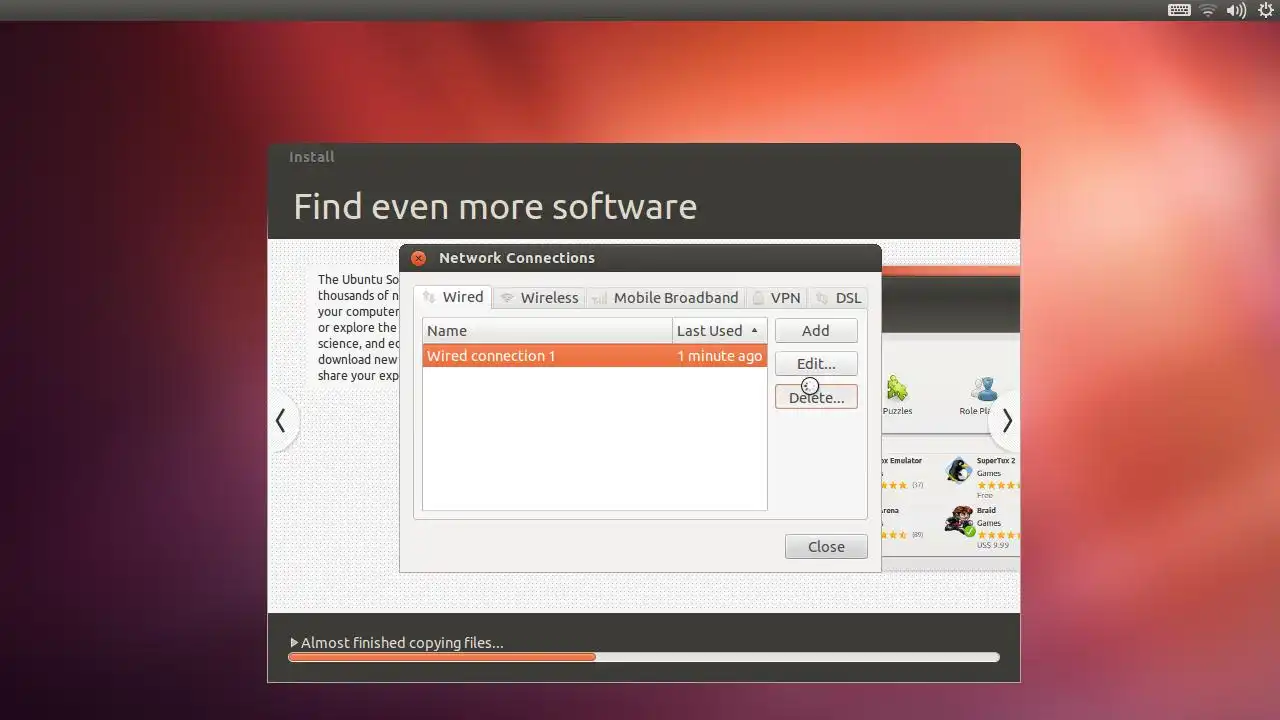The image size is (1280, 720).
Task: Click the Delete... button
Action: (x=816, y=397)
